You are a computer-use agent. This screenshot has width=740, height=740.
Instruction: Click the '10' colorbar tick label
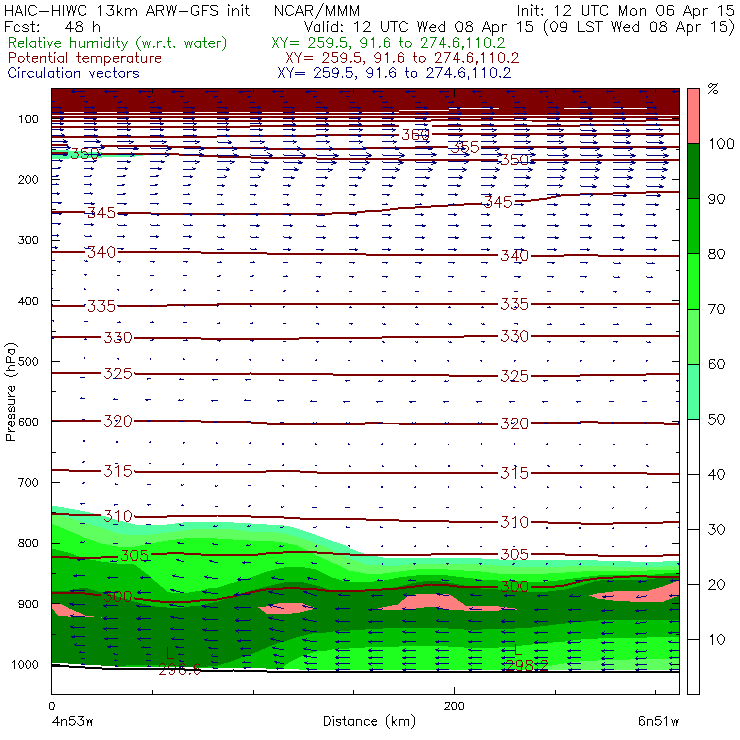click(x=716, y=639)
